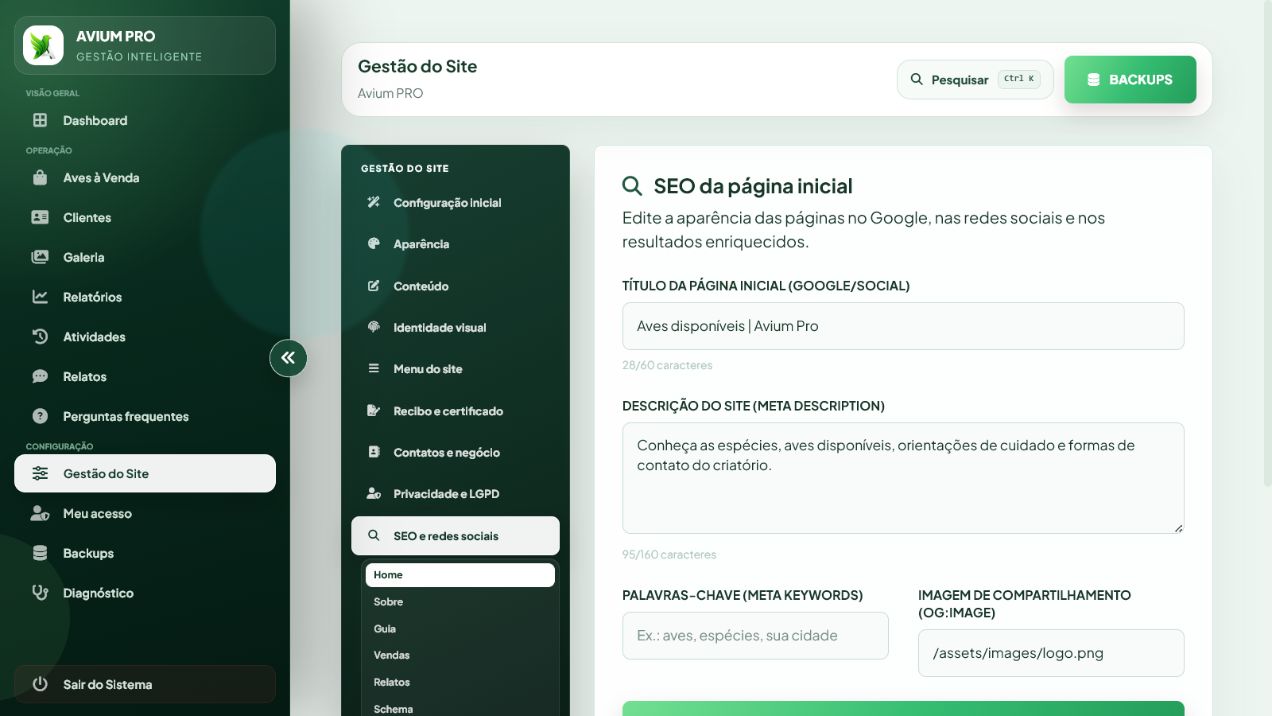The width and height of the screenshot is (1272, 716).
Task: Open Contatos e negócio settings
Action: click(455, 452)
